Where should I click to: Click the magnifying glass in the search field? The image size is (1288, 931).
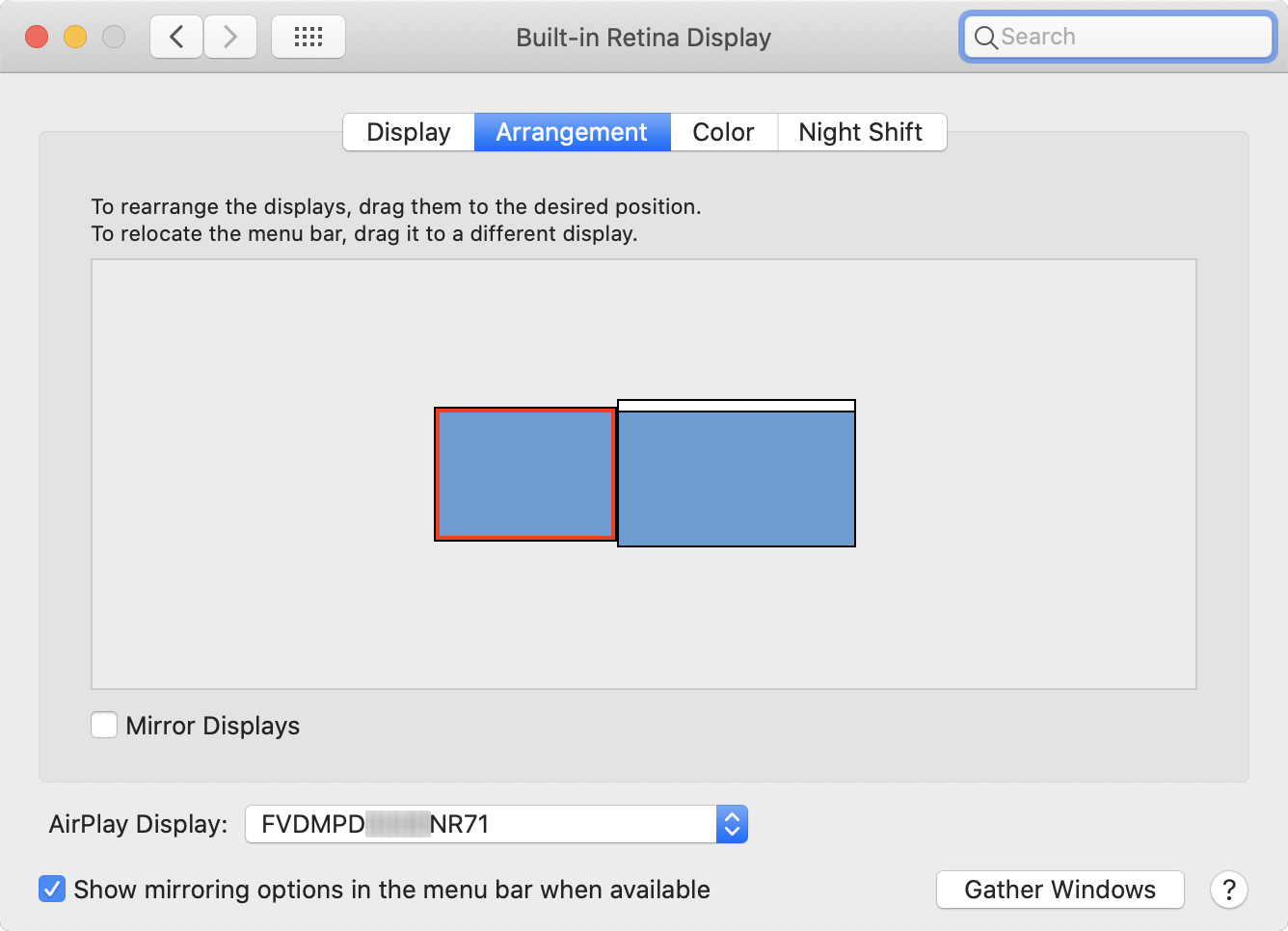coord(985,38)
